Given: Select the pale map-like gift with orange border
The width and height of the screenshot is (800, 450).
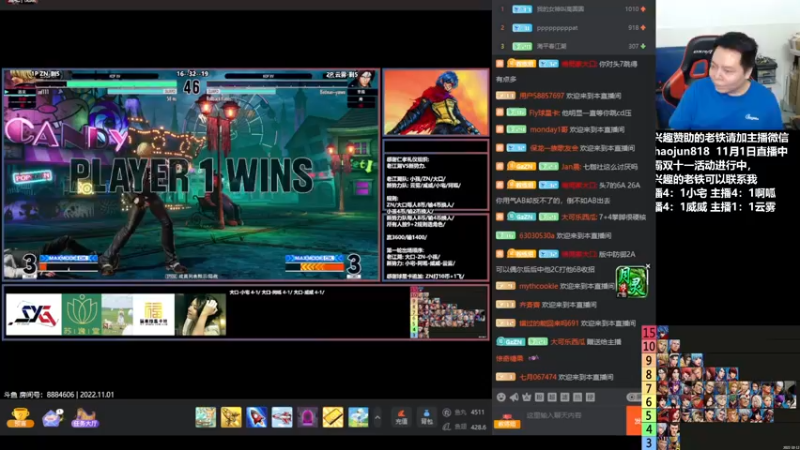Looking at the screenshot, I should point(206,417).
